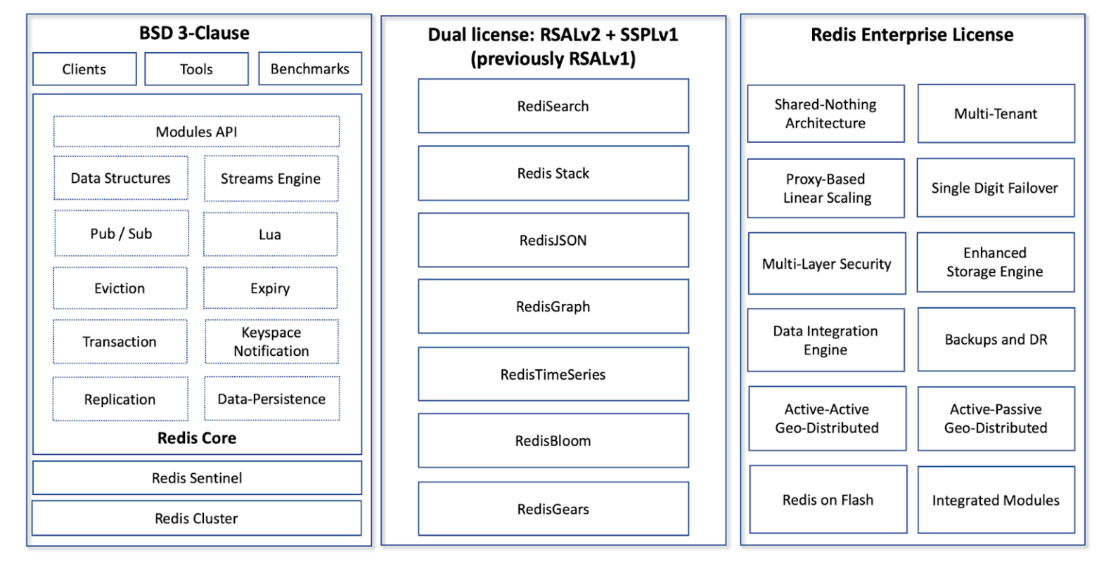Click the Replication box
Viewport: 1120px width, 574px height.
[121, 399]
